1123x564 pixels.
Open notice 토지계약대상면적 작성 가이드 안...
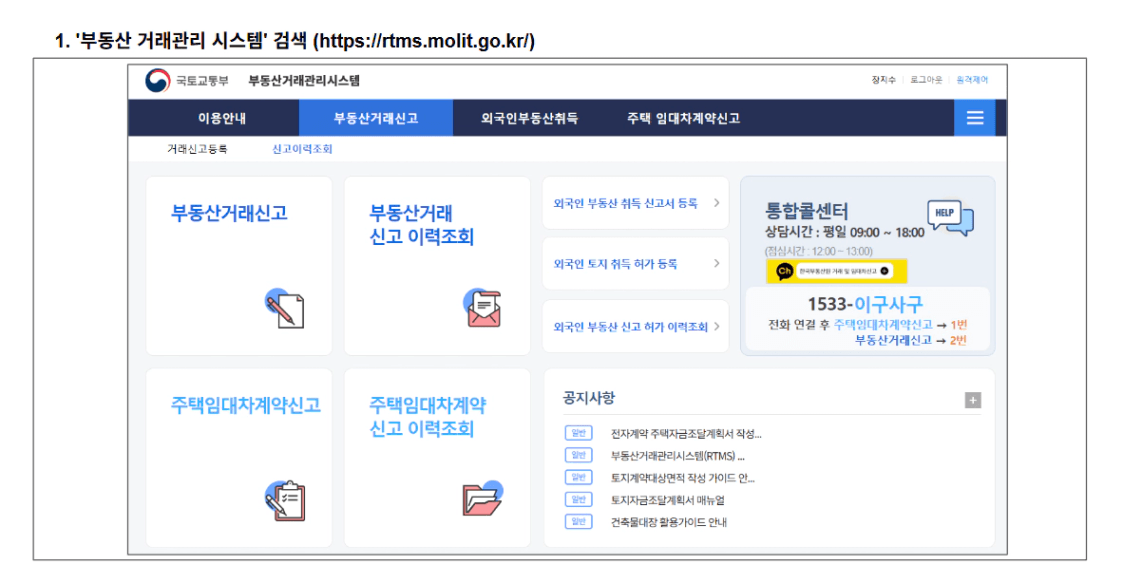pyautogui.click(x=683, y=478)
